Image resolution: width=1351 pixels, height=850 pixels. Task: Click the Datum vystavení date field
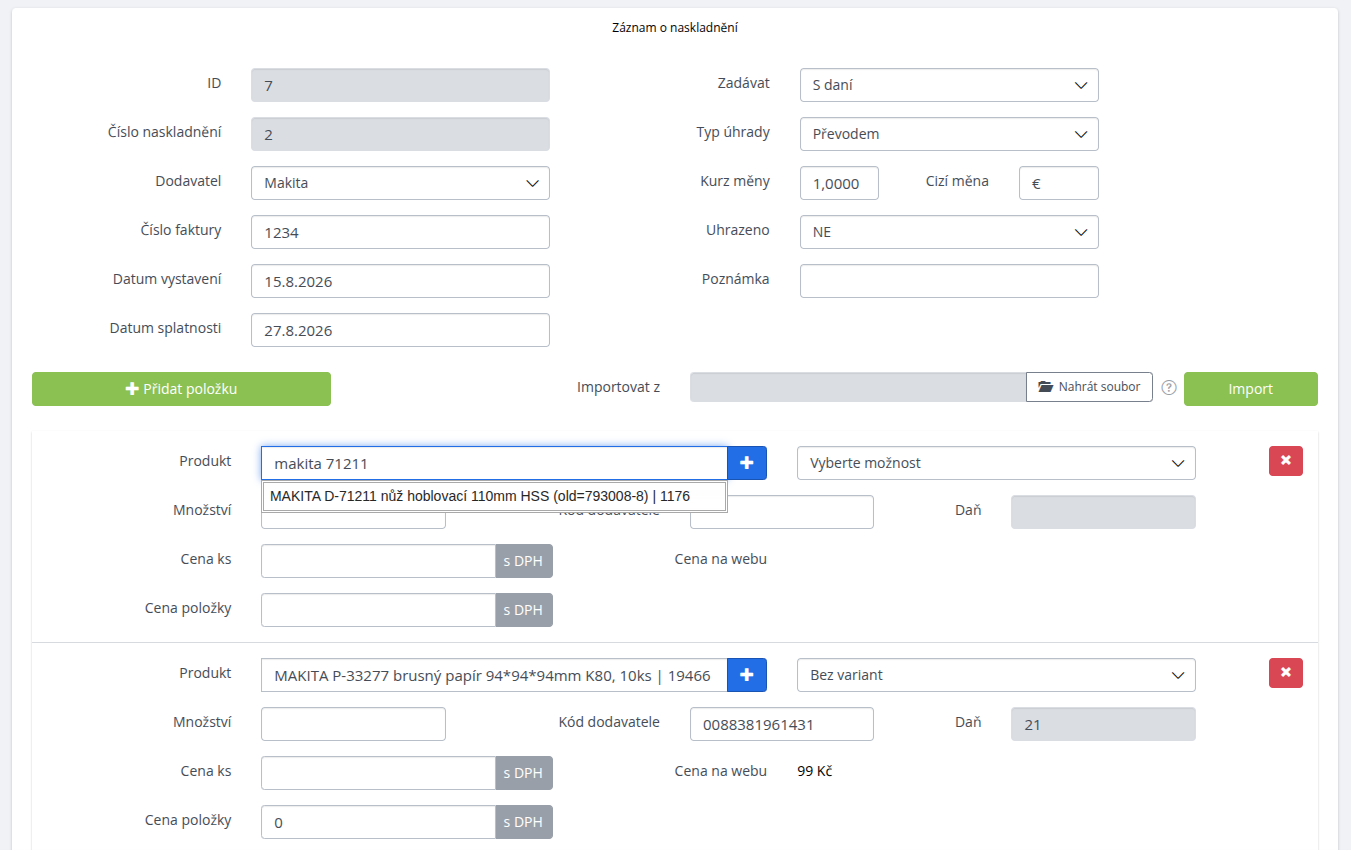[400, 281]
